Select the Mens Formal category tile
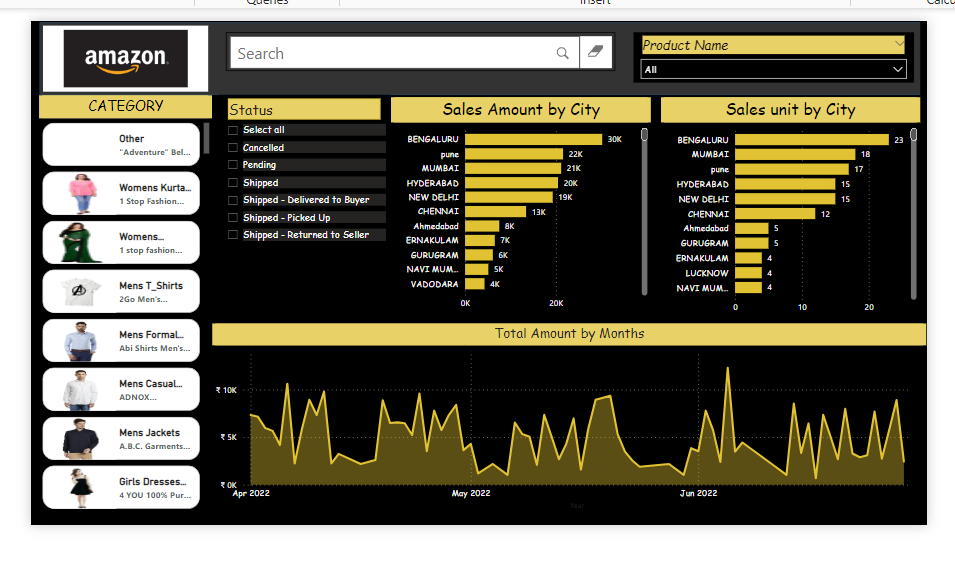Screen dimensions: 955x583 pyautogui.click(x=121, y=340)
